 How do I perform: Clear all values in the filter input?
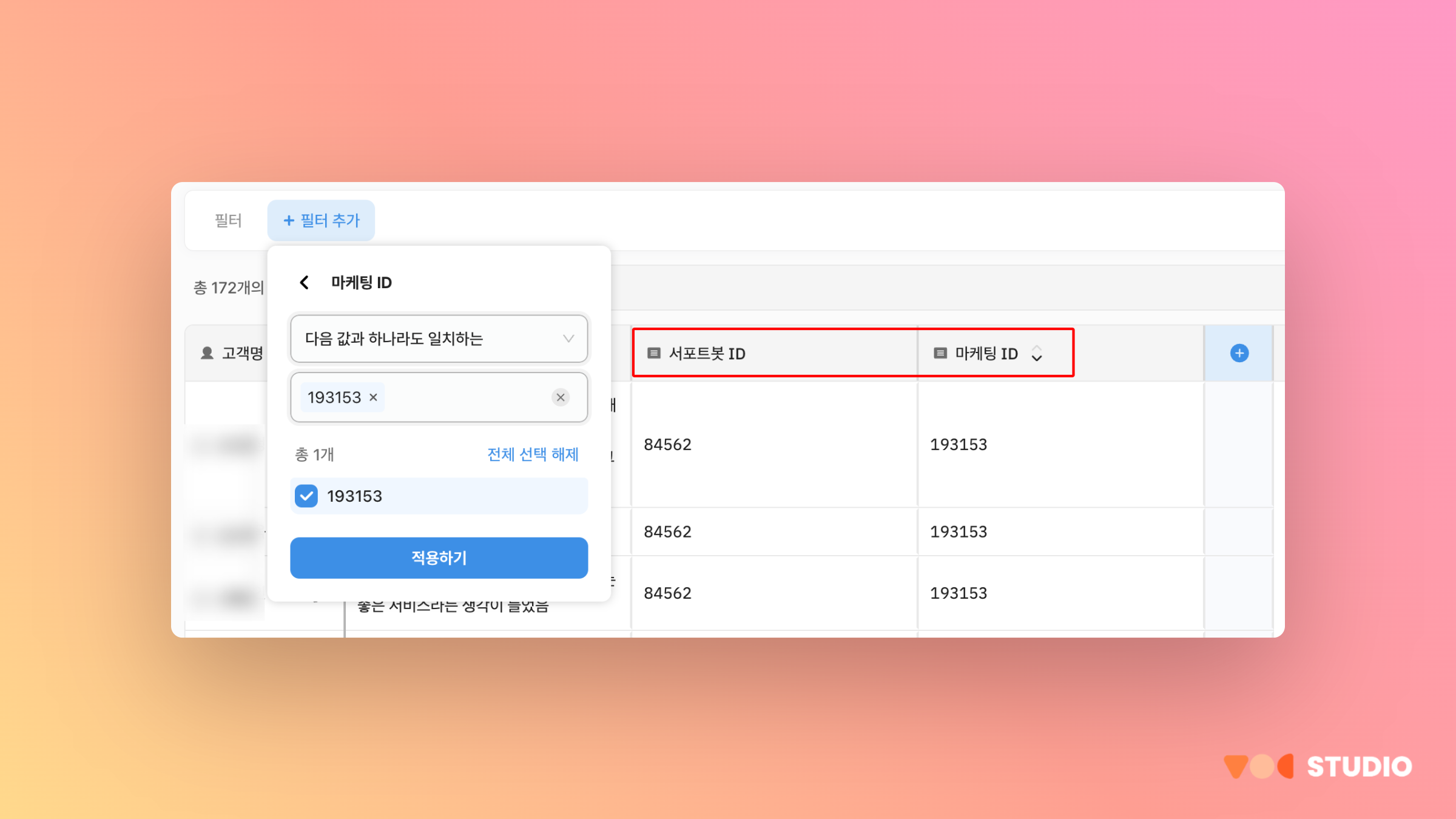click(x=561, y=397)
